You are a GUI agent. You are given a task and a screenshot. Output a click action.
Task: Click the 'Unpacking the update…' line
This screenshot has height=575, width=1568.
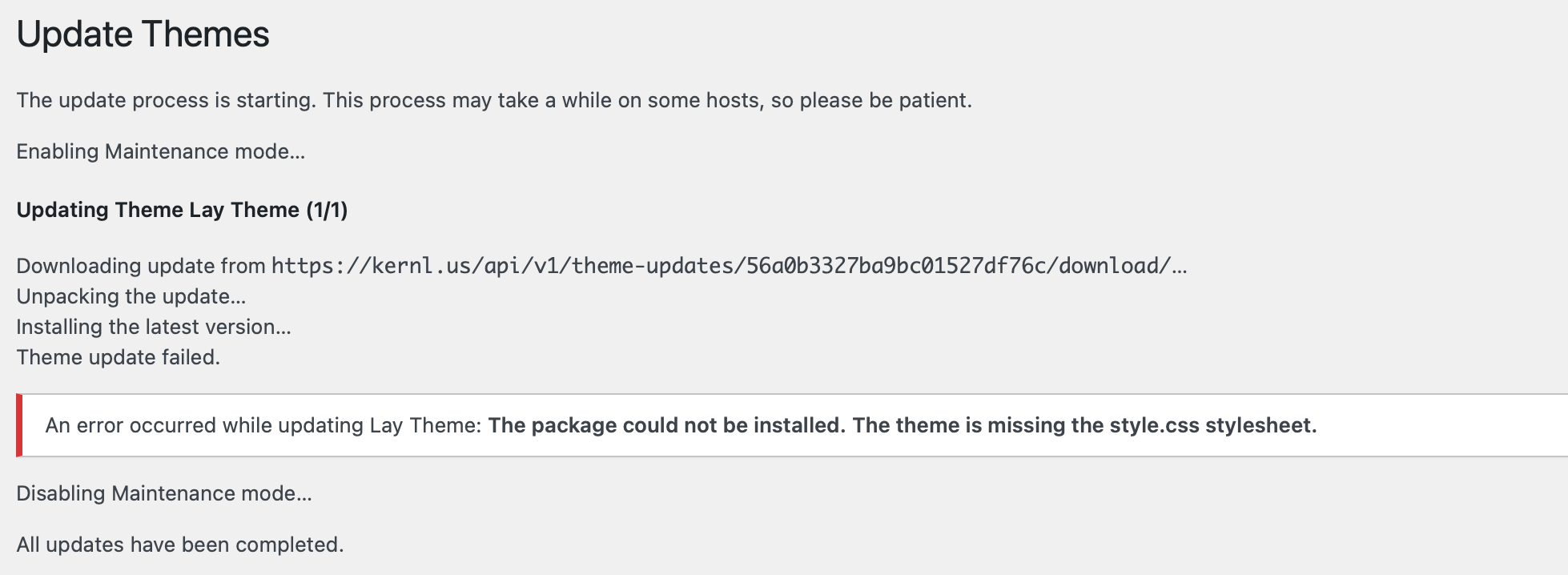(x=131, y=296)
